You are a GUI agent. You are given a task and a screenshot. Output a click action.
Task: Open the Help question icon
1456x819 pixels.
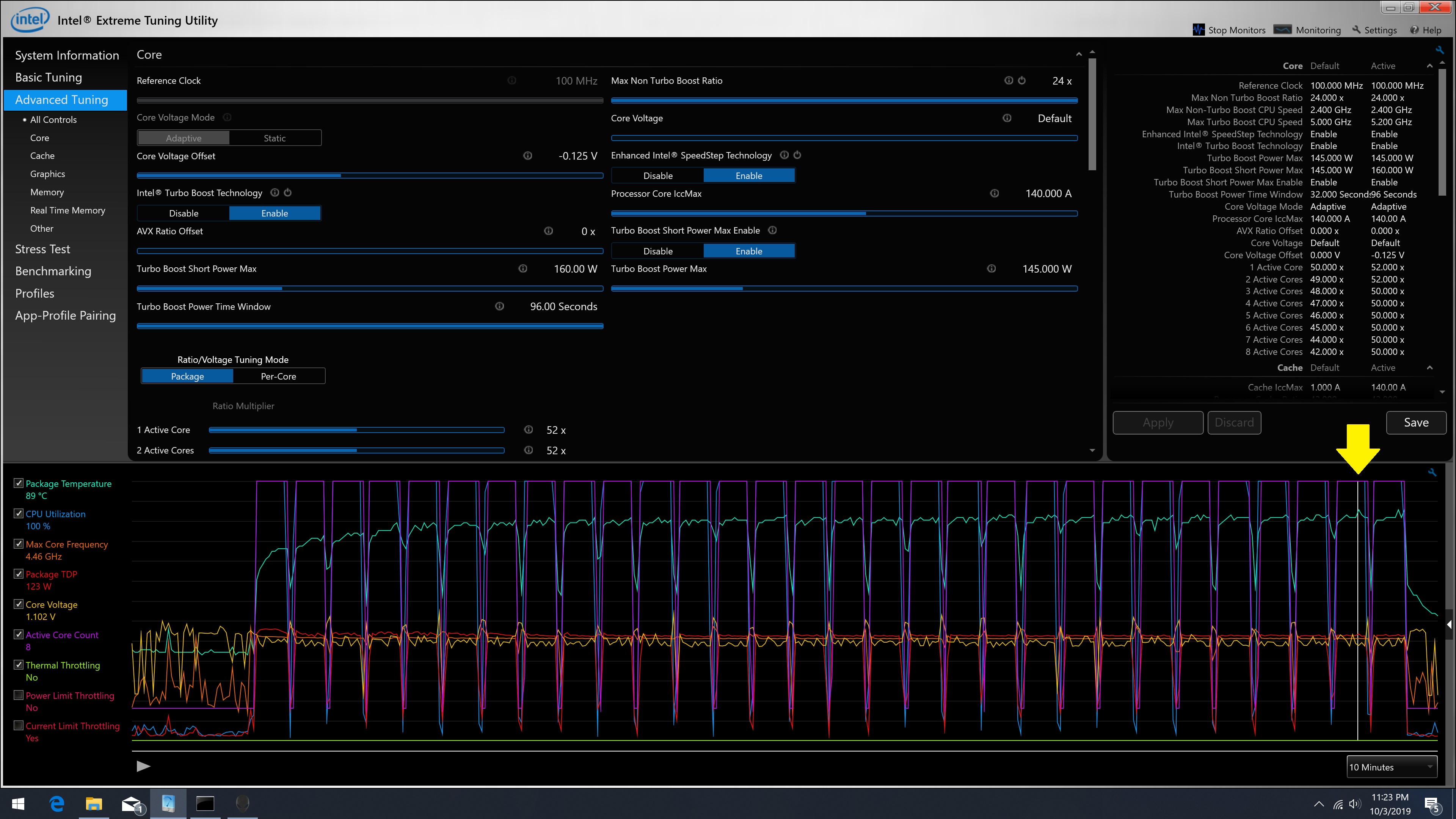point(1414,30)
